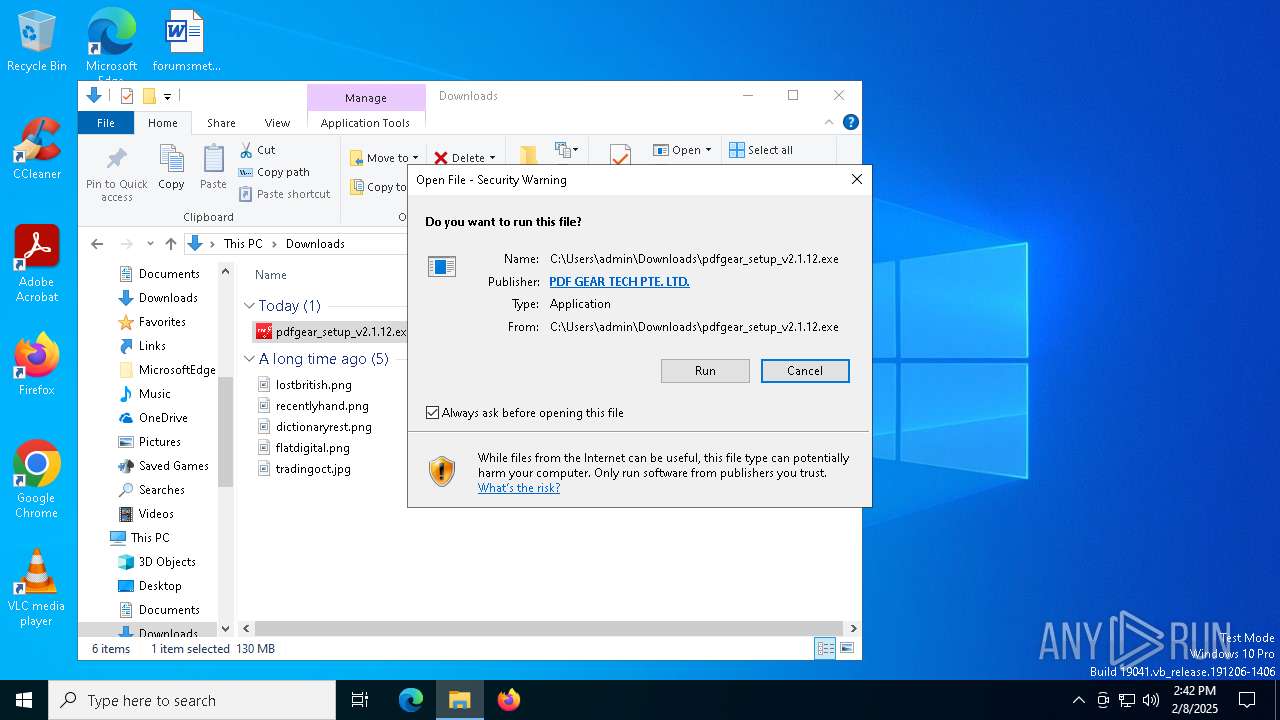Click the Pin to Quick access icon
Viewport: 1280px width, 720px height.
117,174
